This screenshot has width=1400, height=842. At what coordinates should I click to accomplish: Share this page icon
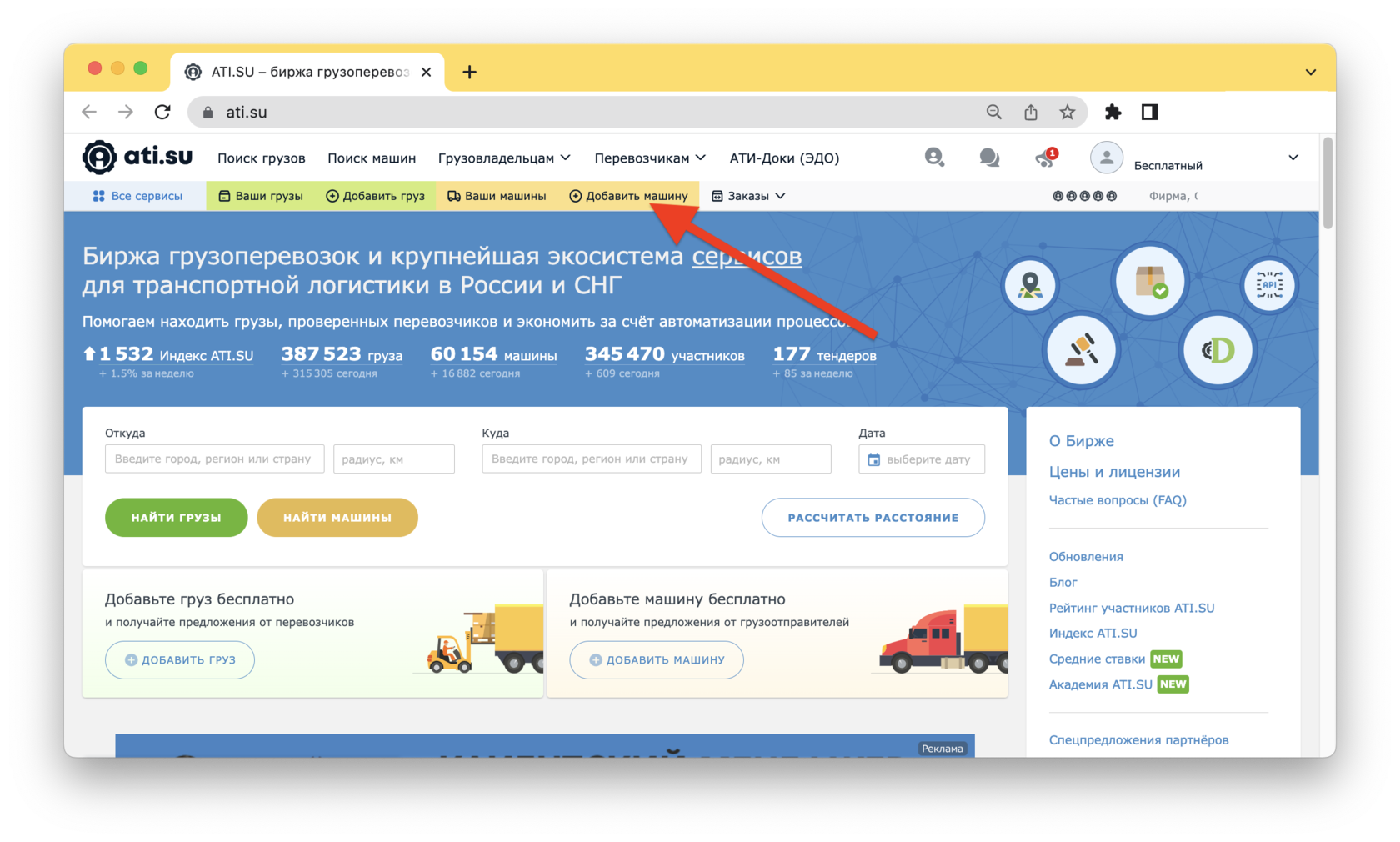coord(1031,112)
